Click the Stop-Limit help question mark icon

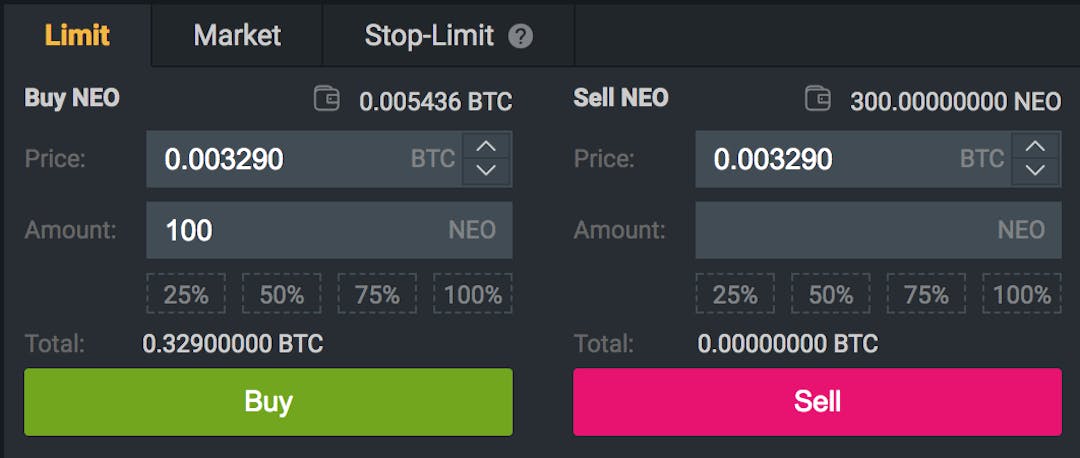pos(520,37)
